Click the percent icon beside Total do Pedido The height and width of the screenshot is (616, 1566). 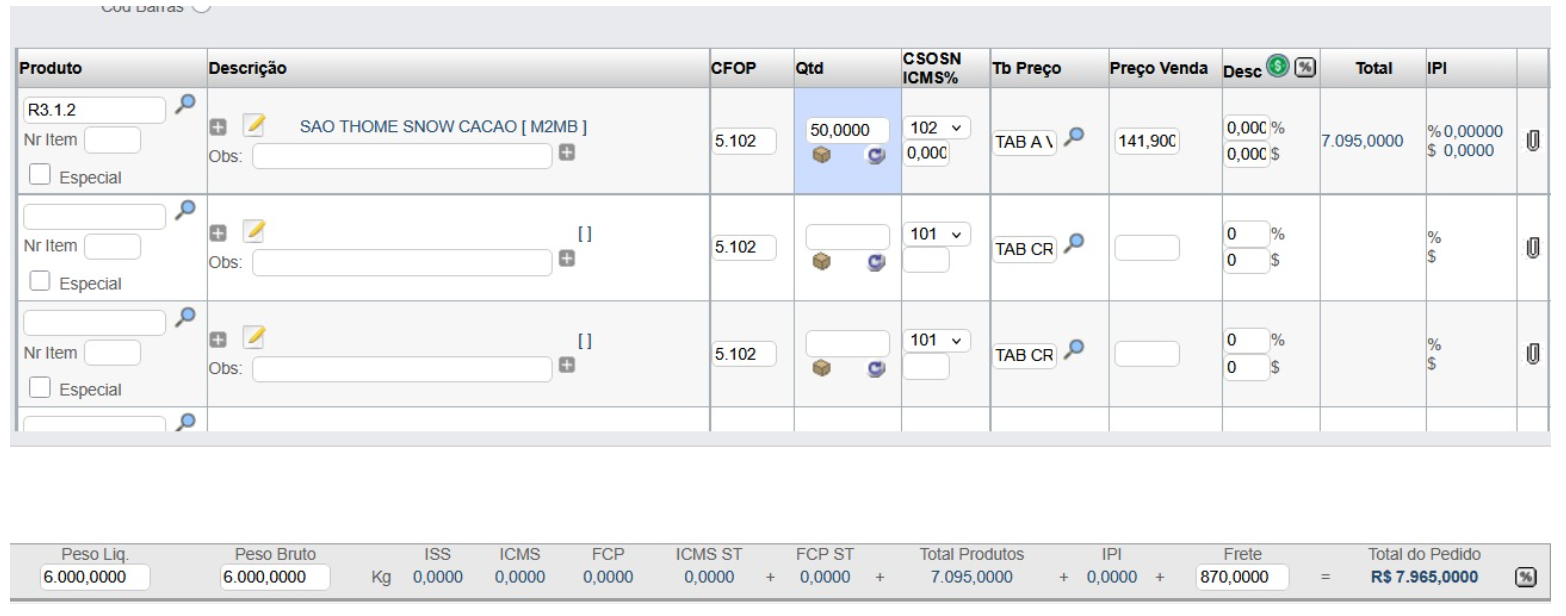coord(1525,577)
